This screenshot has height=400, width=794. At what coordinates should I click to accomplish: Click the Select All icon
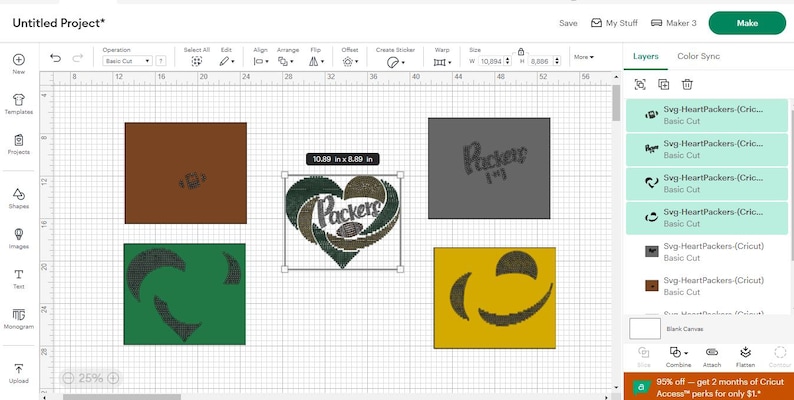196,61
